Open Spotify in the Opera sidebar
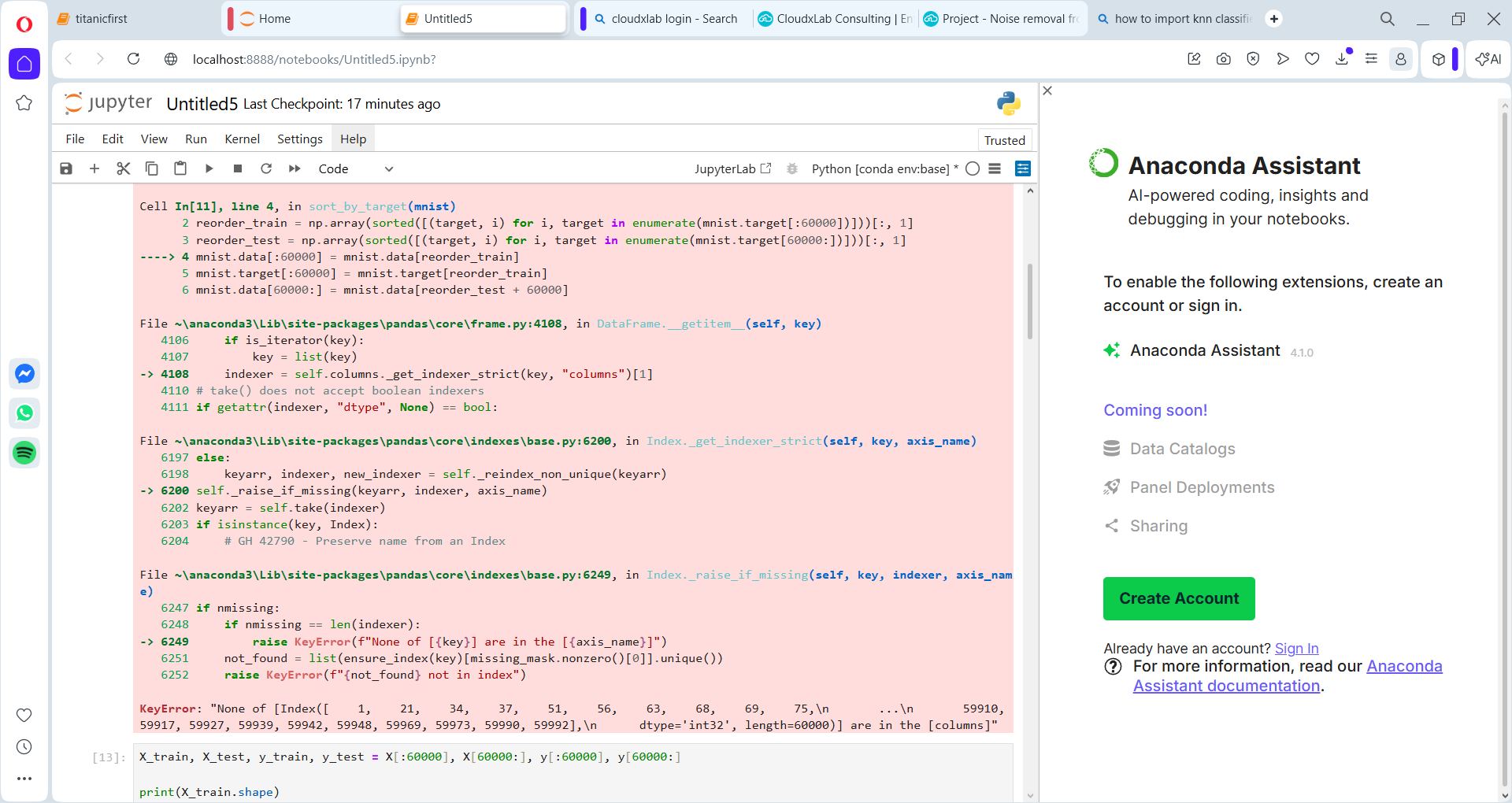1512x803 pixels. 24,453
